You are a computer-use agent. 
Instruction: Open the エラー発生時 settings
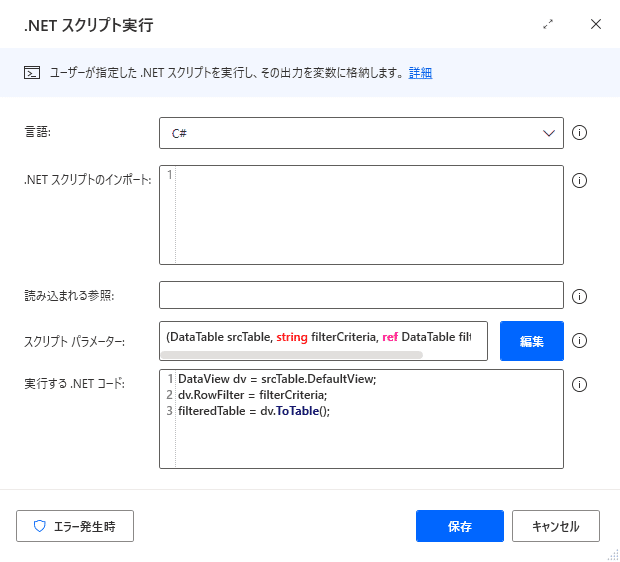(75, 526)
